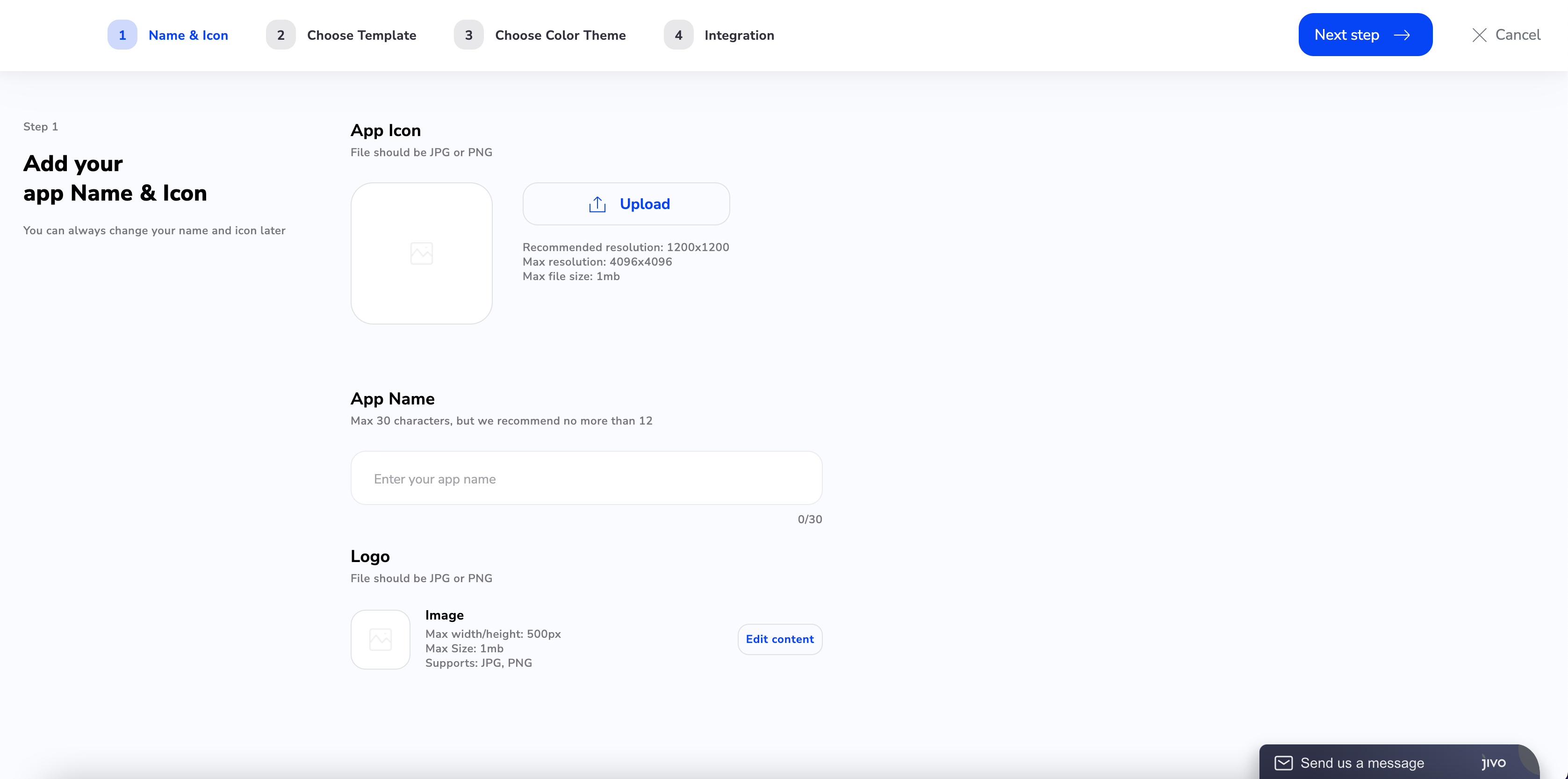The height and width of the screenshot is (779, 1568).
Task: Click step number 3 badge
Action: click(x=469, y=35)
